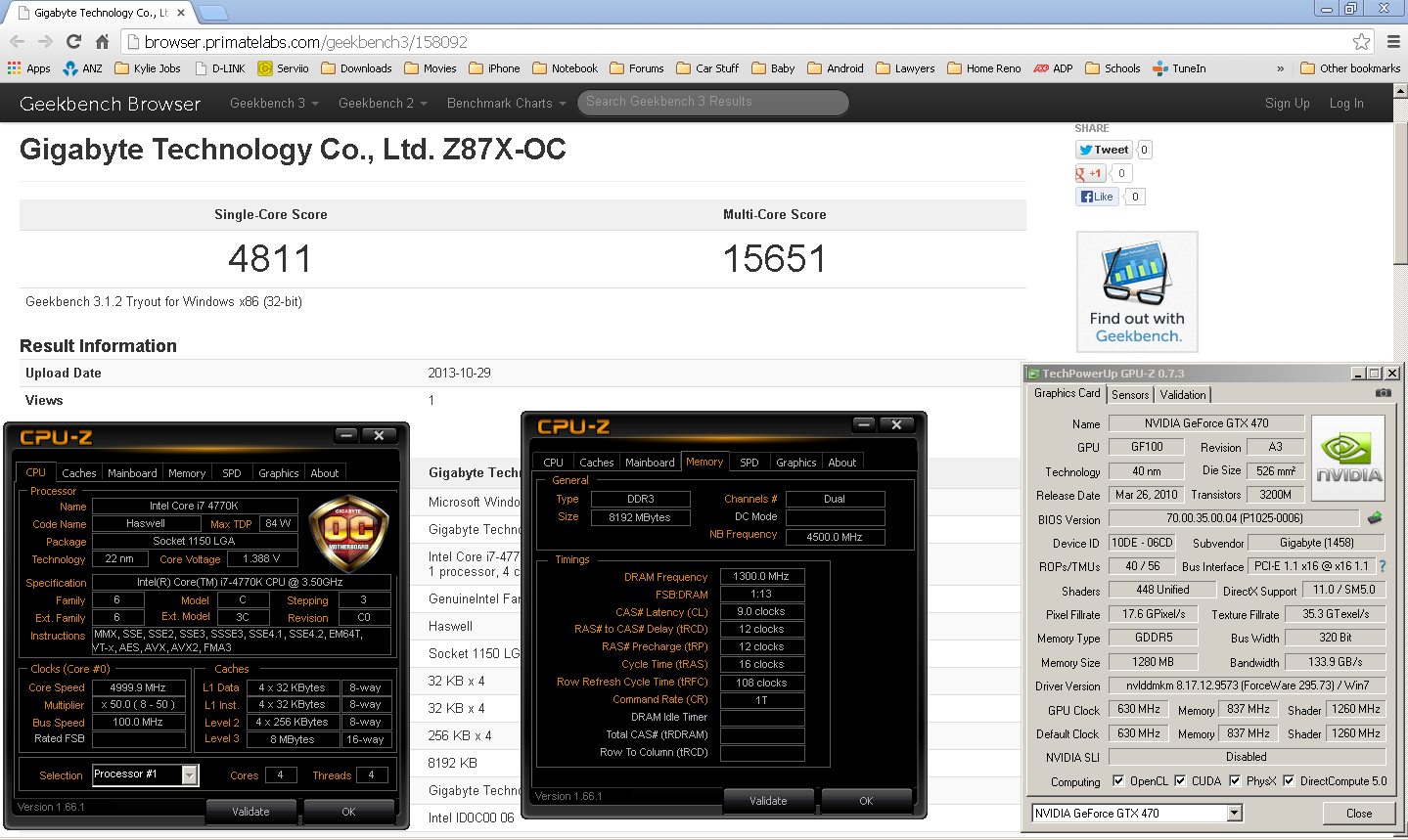Click the Core Speed 4999.9 MHz value
Screen dimensions: 1408x840
[138, 687]
